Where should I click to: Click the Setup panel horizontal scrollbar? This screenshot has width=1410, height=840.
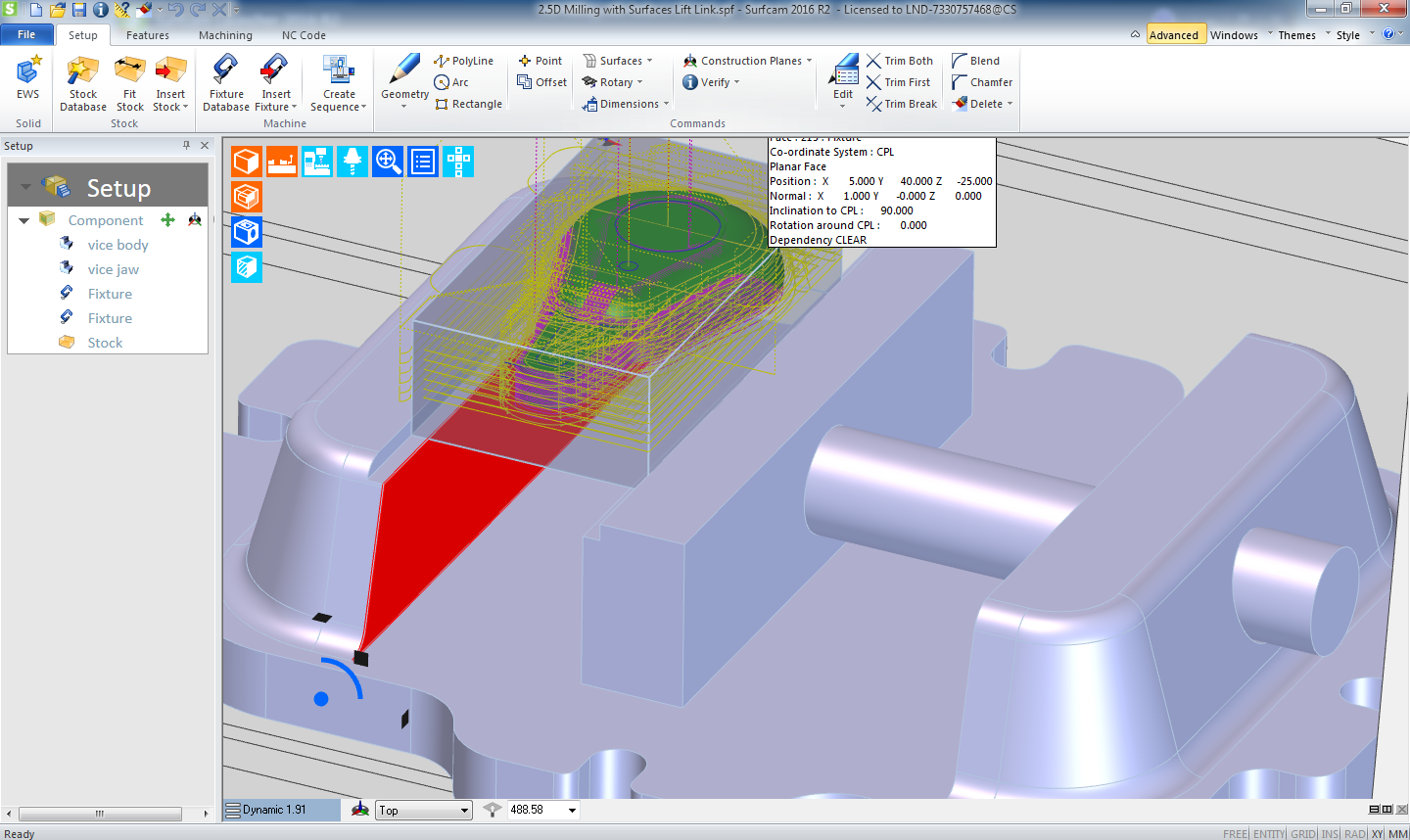(x=100, y=814)
